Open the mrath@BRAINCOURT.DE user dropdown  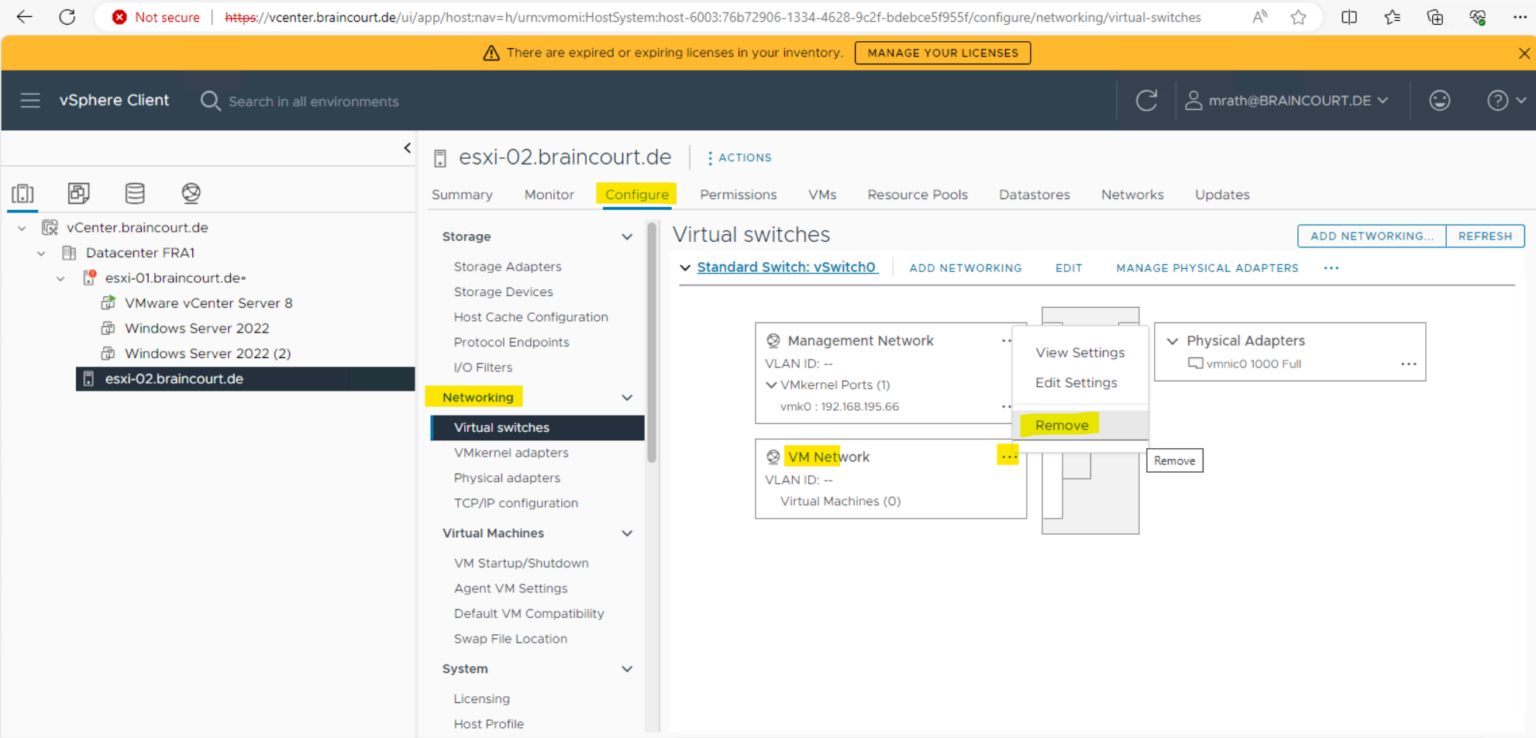pos(1287,101)
